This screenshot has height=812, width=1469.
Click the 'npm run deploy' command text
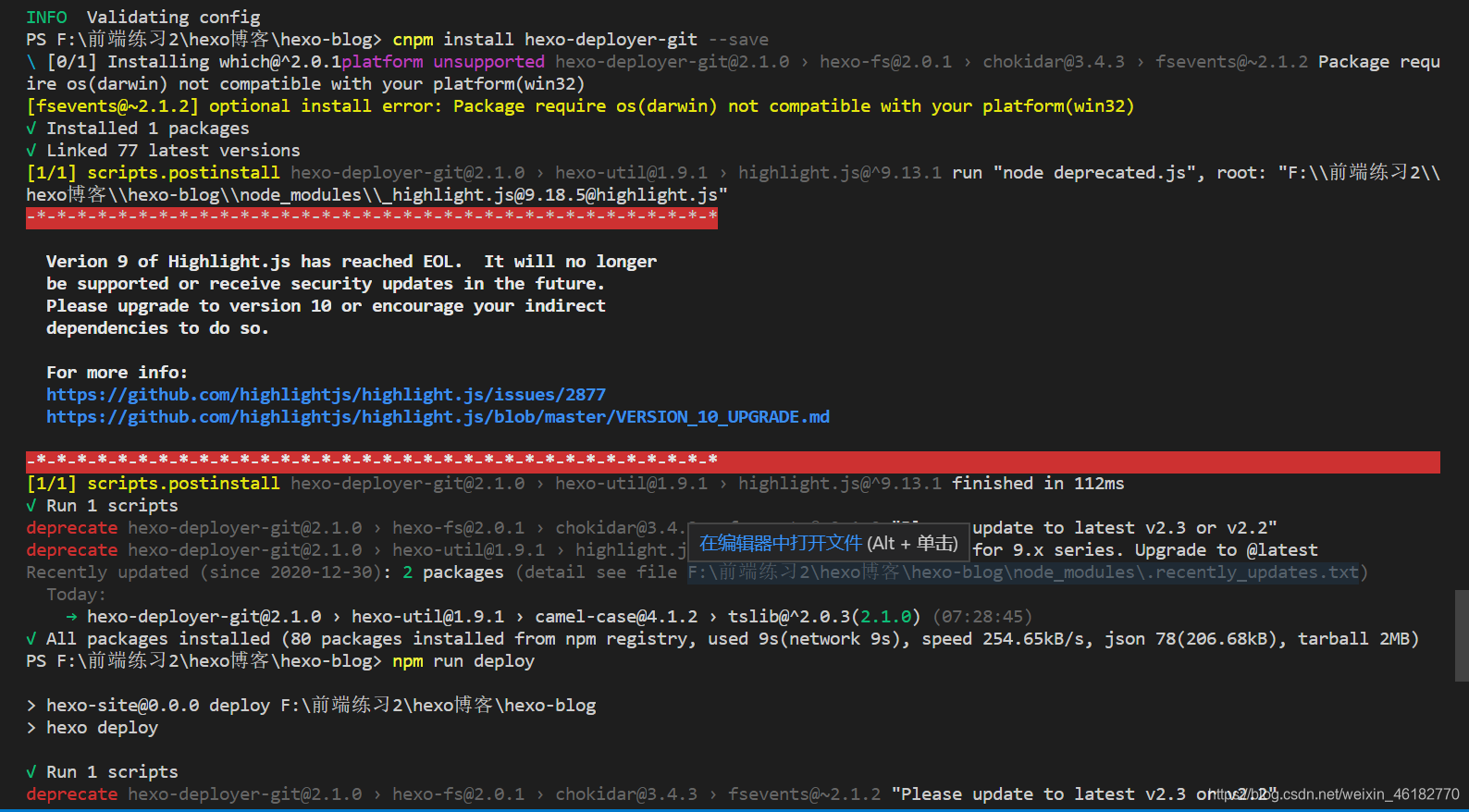pos(463,661)
